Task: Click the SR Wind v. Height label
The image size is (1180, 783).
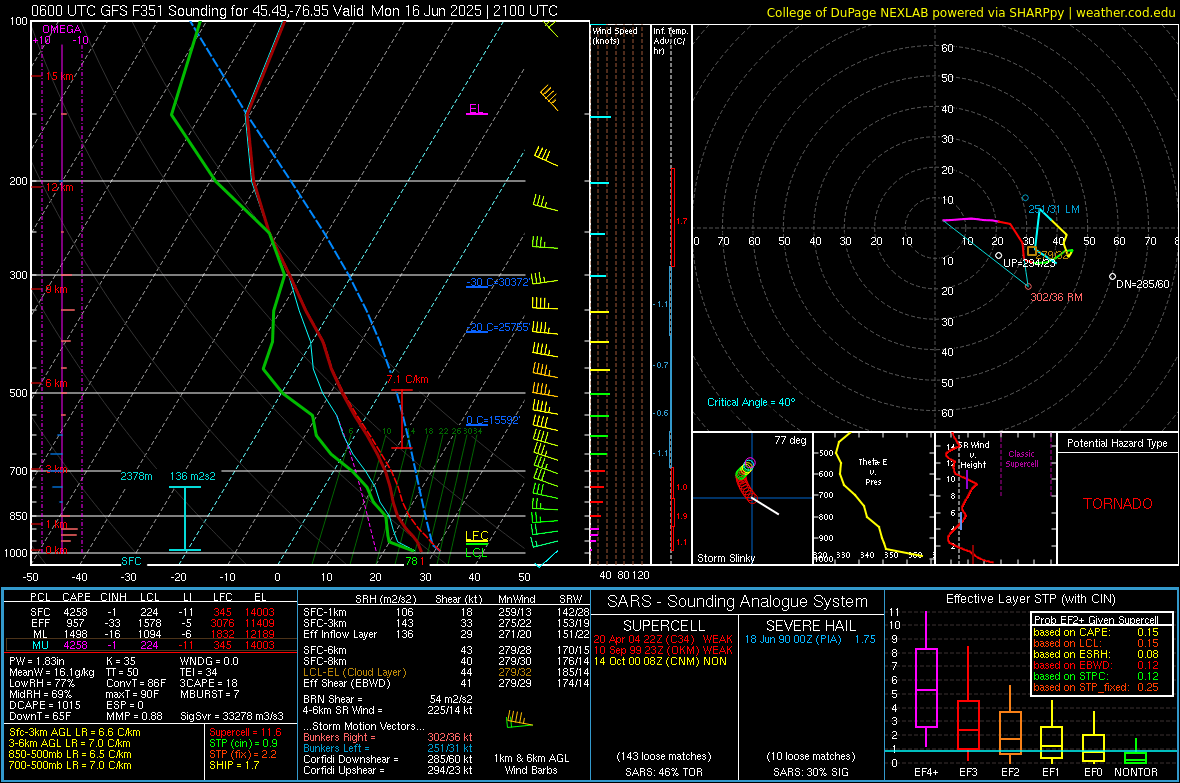Action: click(x=974, y=455)
